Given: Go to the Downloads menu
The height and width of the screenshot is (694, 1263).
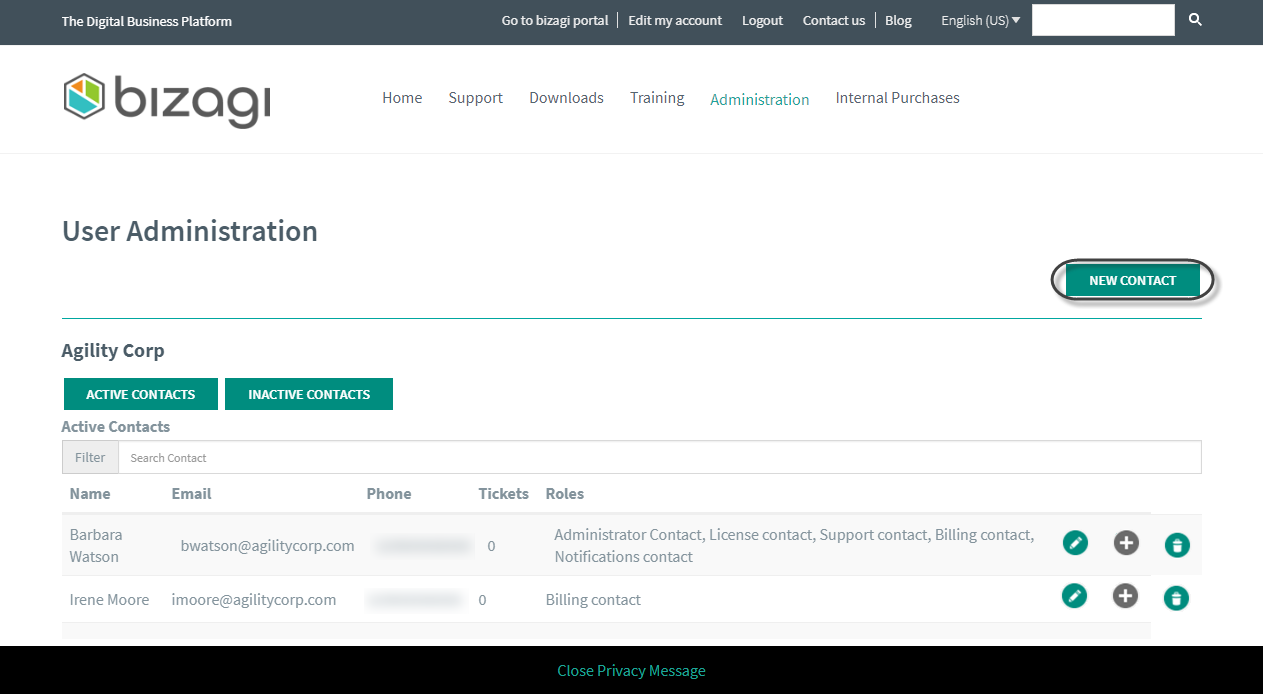Looking at the screenshot, I should (567, 98).
